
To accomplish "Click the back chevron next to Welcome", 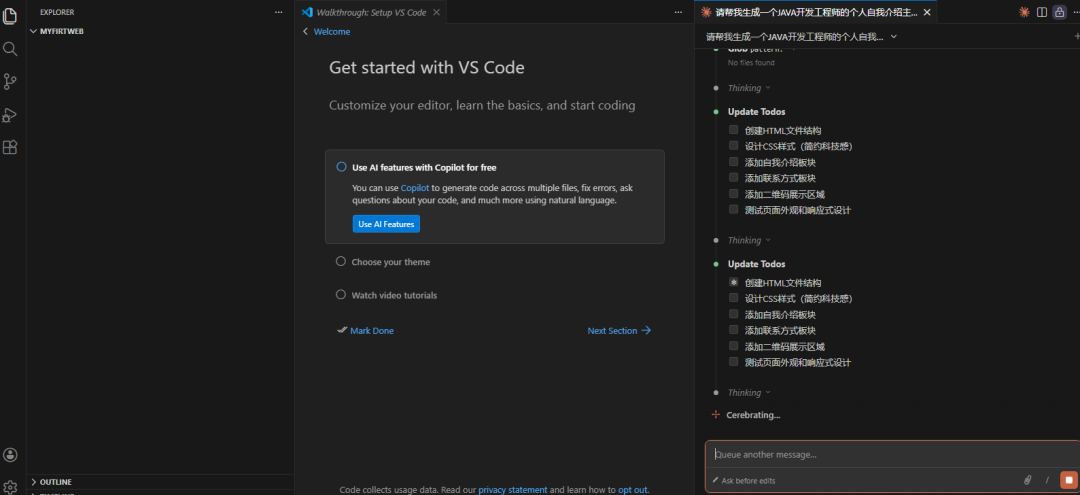I will [x=306, y=32].
